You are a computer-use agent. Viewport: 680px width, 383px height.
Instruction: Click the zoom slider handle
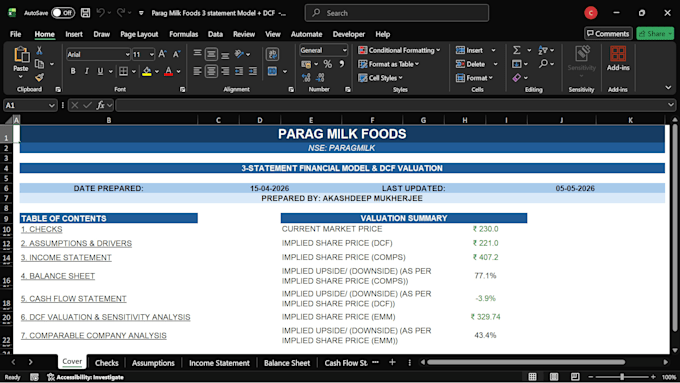point(622,376)
